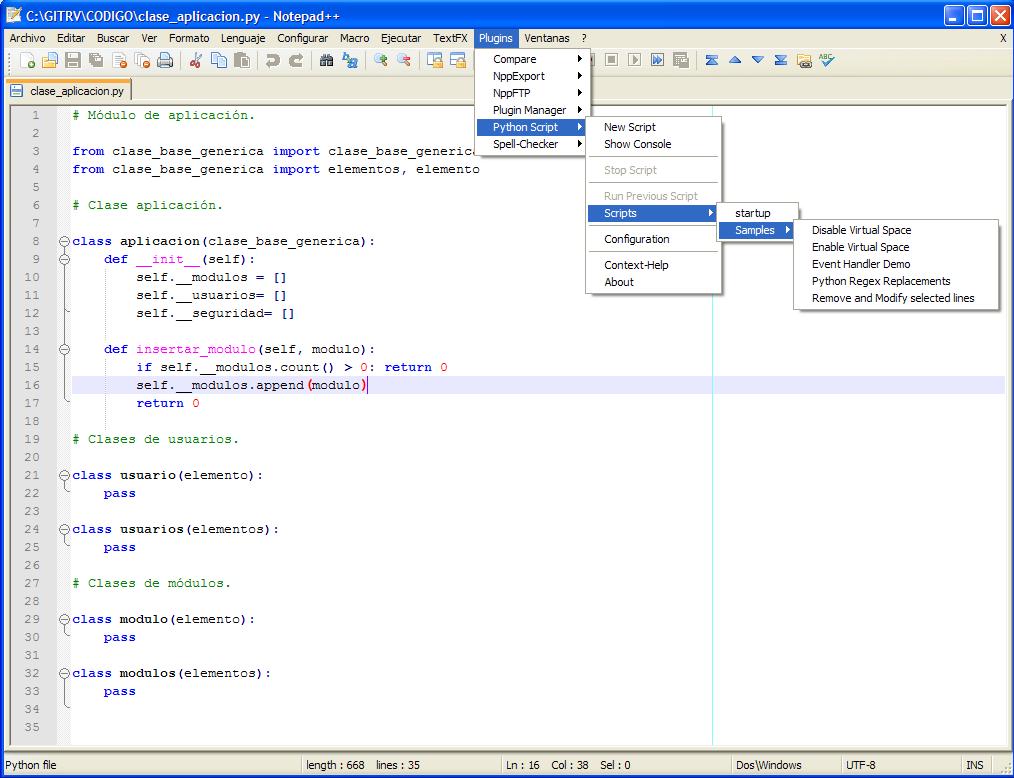Select the startup script entry
1014x778 pixels.
[758, 213]
